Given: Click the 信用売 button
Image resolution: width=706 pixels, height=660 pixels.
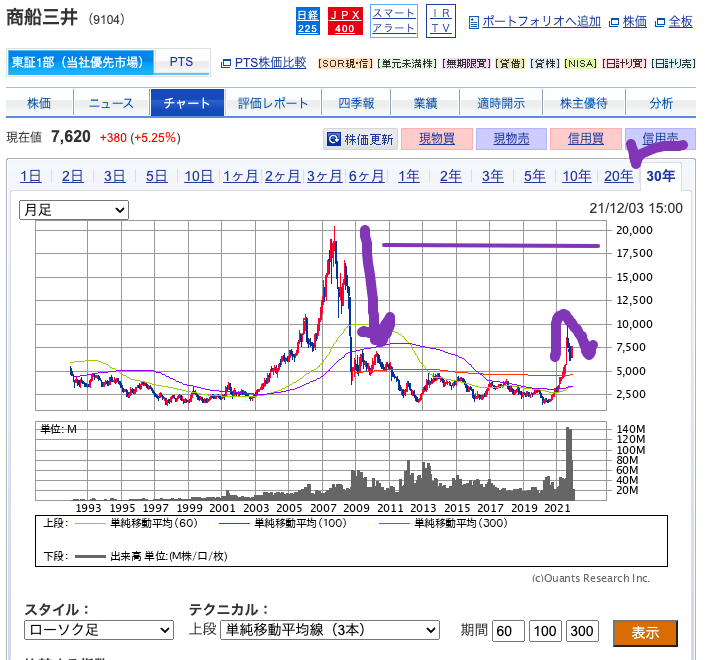Looking at the screenshot, I should [660, 139].
